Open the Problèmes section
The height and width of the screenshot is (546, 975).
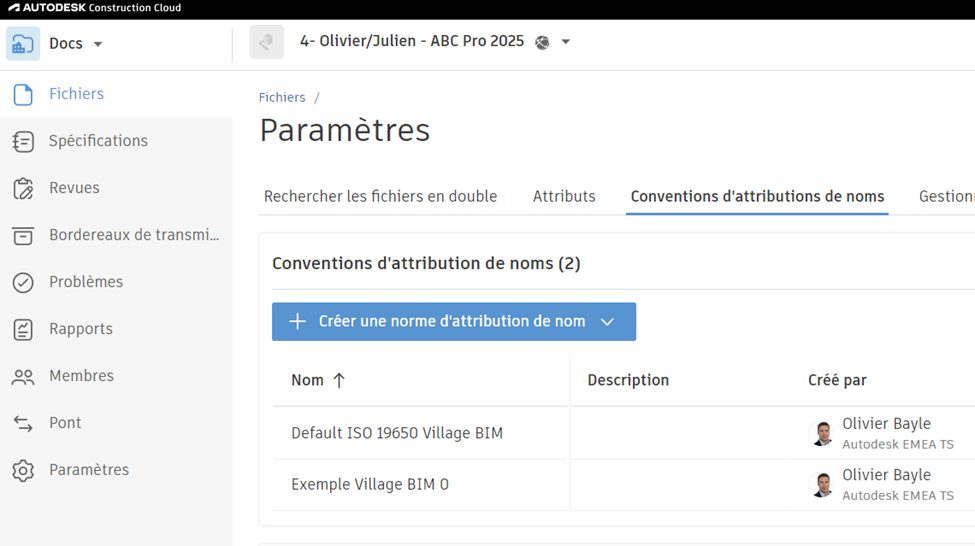86,282
